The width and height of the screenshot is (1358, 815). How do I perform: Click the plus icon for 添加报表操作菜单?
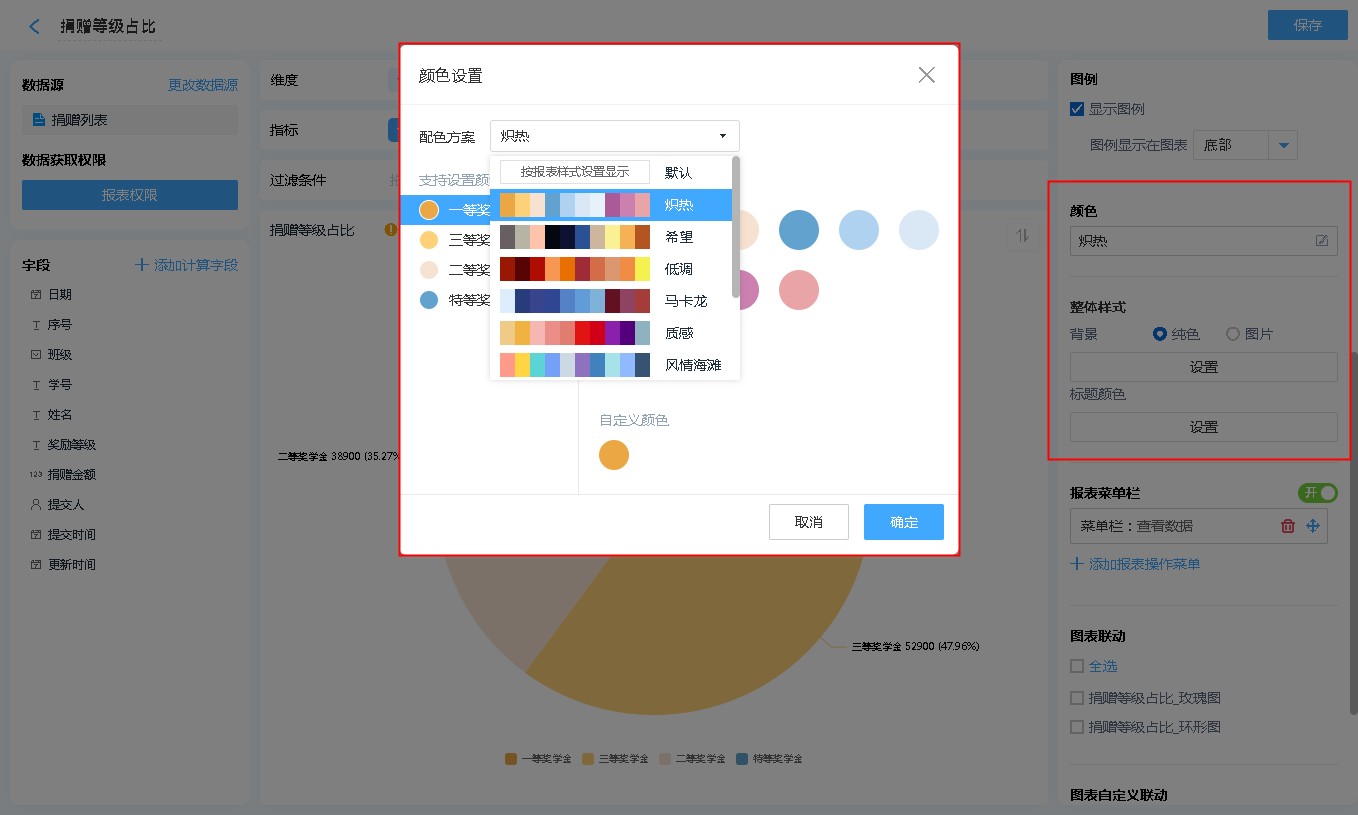(x=1077, y=564)
